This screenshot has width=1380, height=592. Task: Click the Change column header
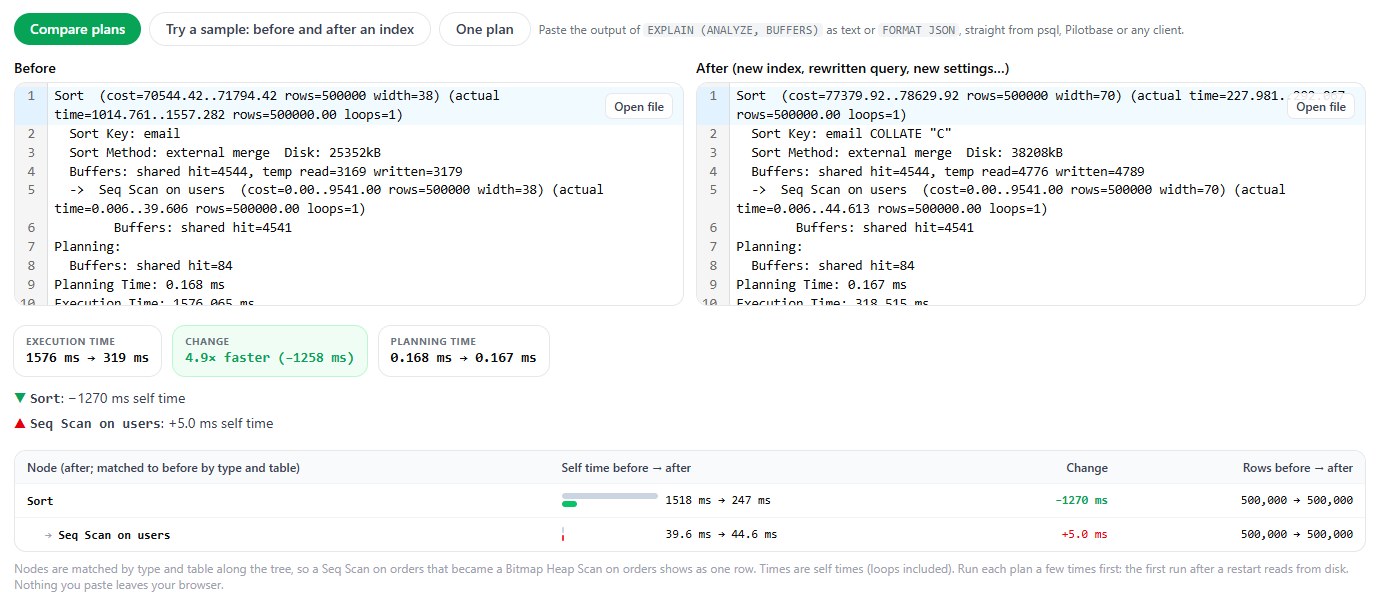1087,467
